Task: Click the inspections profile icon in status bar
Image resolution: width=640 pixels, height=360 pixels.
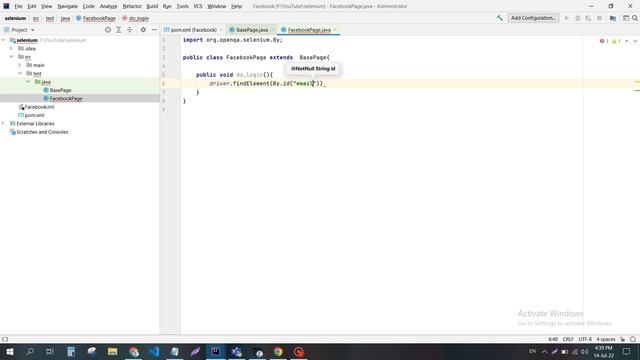Action: (633, 339)
